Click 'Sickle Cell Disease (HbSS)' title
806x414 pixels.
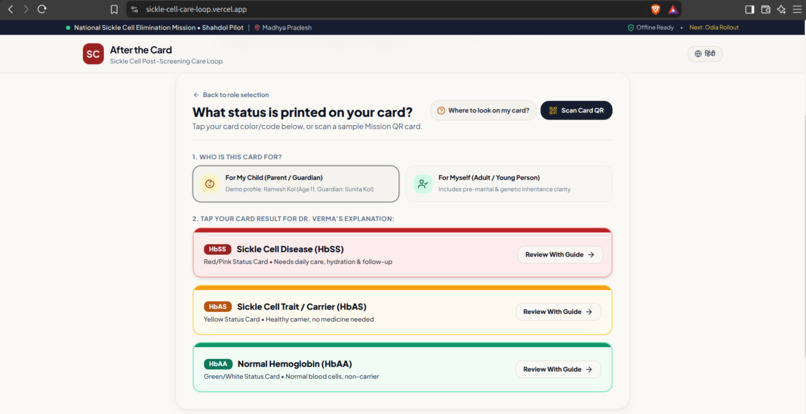tap(290, 249)
